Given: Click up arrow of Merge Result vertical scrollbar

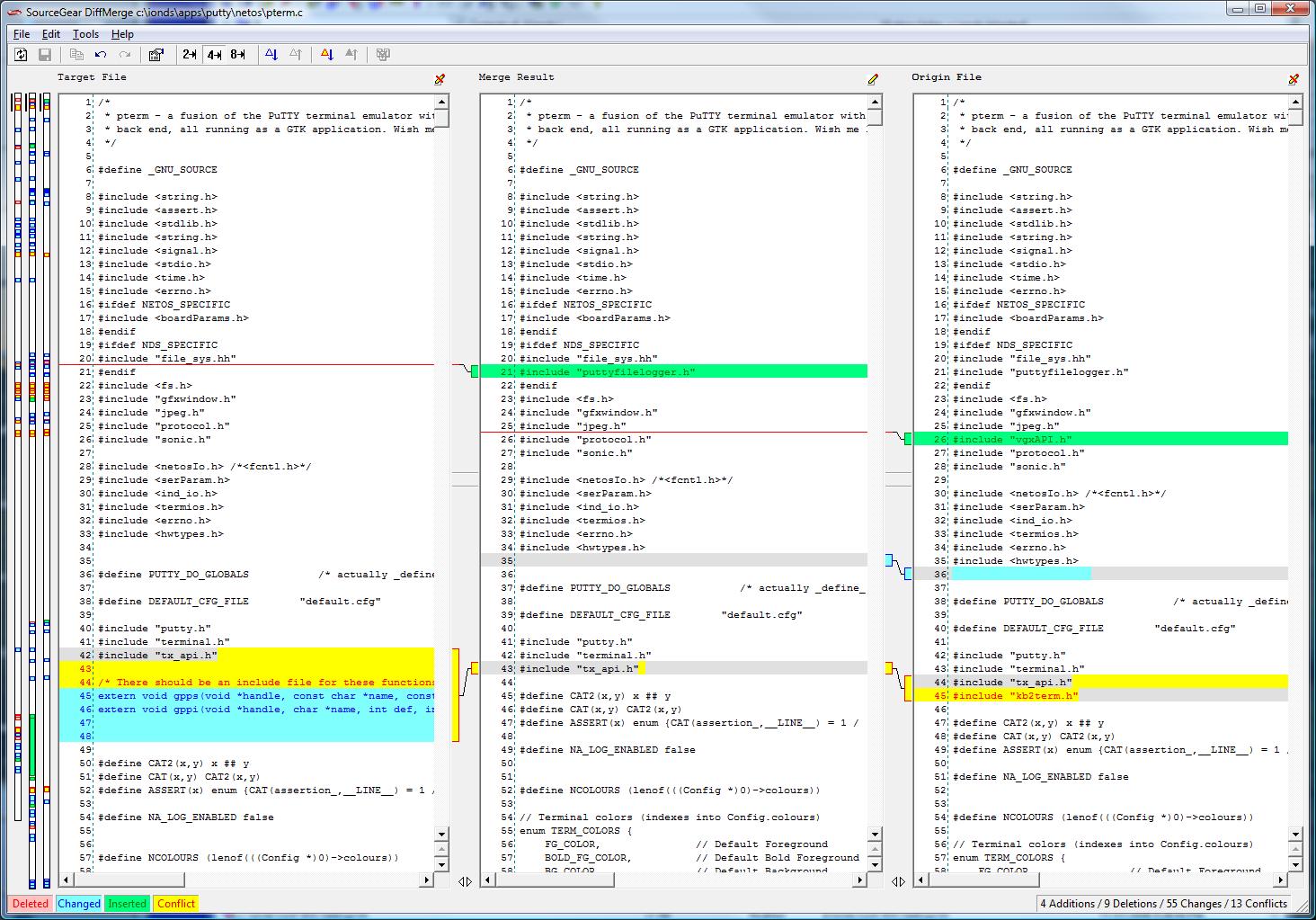Looking at the screenshot, I should [x=875, y=102].
